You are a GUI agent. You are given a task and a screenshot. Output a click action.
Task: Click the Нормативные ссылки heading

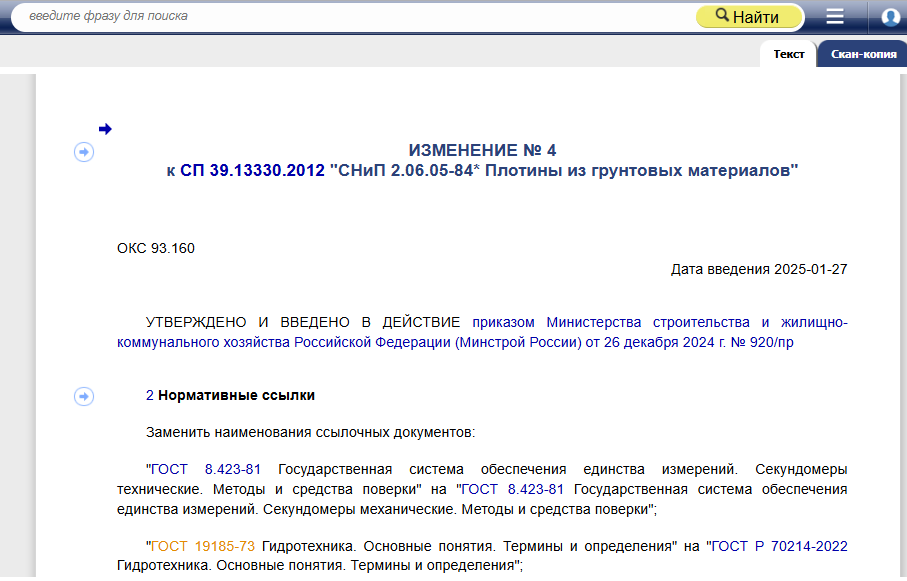(236, 395)
